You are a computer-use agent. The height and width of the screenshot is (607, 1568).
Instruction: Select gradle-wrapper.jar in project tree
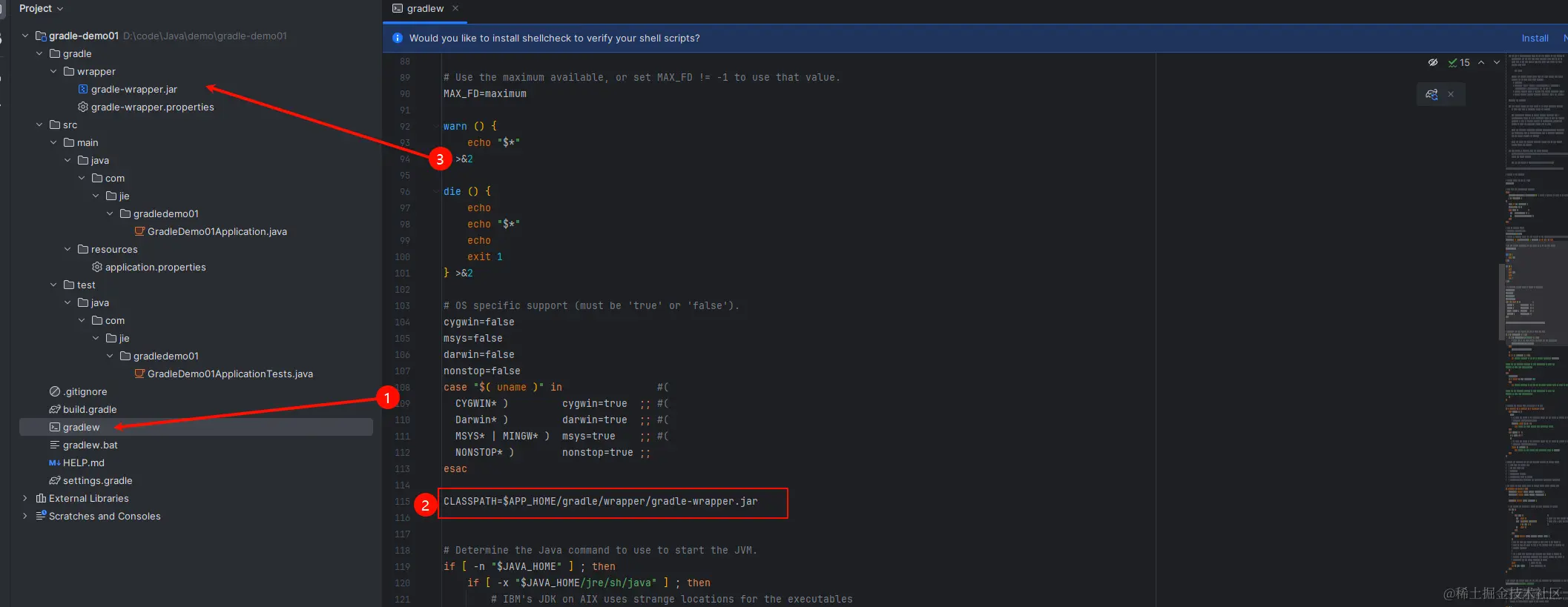pyautogui.click(x=134, y=89)
